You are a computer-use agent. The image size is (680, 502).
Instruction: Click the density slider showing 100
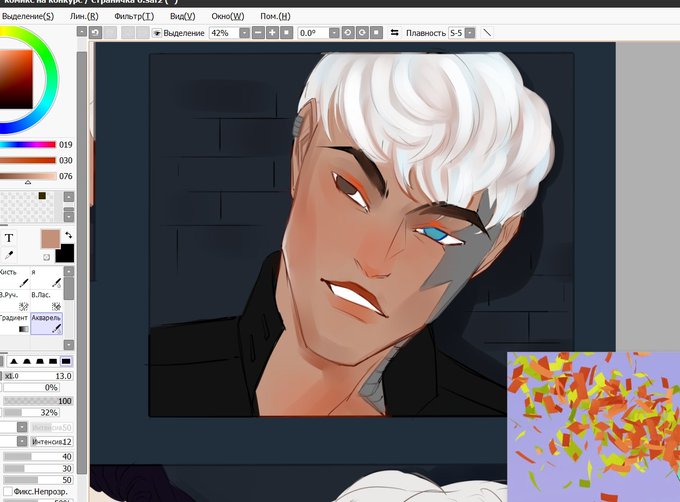pyautogui.click(x=38, y=401)
